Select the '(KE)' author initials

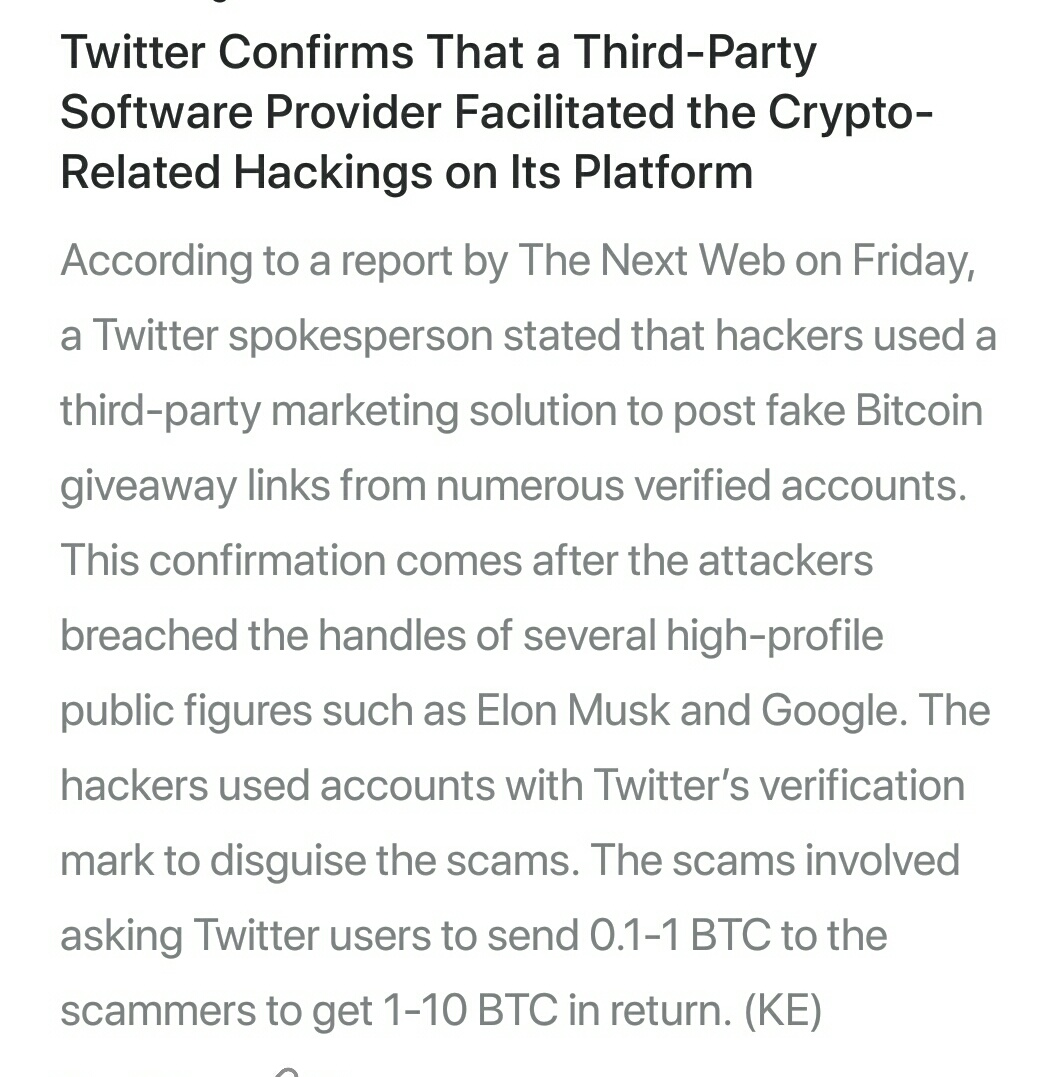[x=783, y=1010]
